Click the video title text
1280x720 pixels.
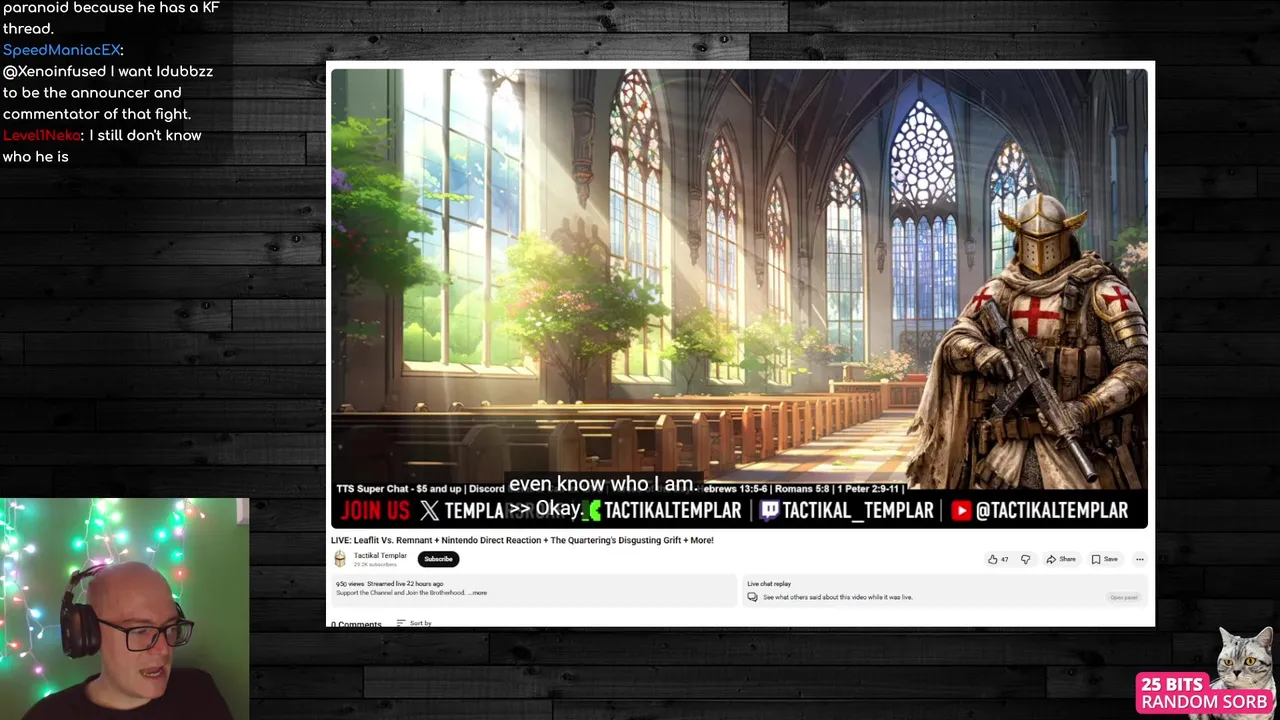pos(522,540)
